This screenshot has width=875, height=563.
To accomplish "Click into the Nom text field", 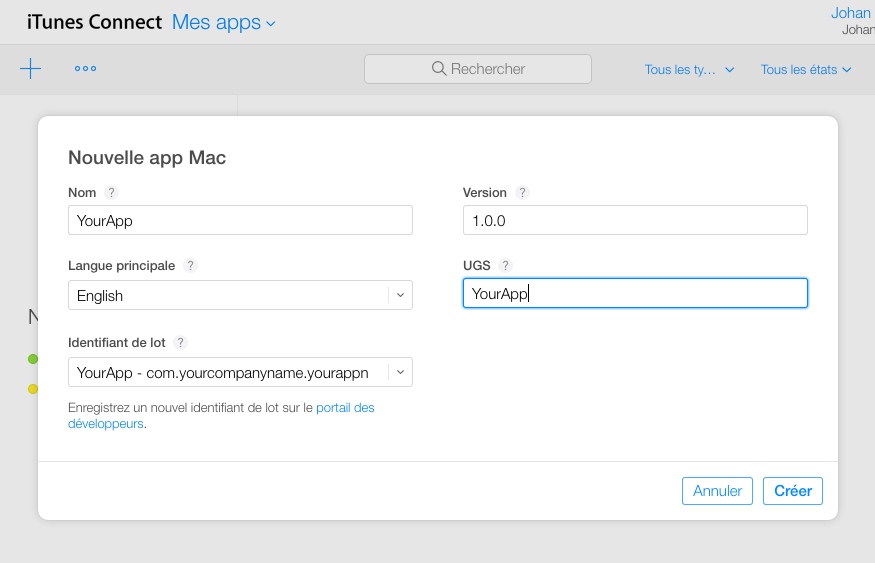I will click(x=240, y=220).
